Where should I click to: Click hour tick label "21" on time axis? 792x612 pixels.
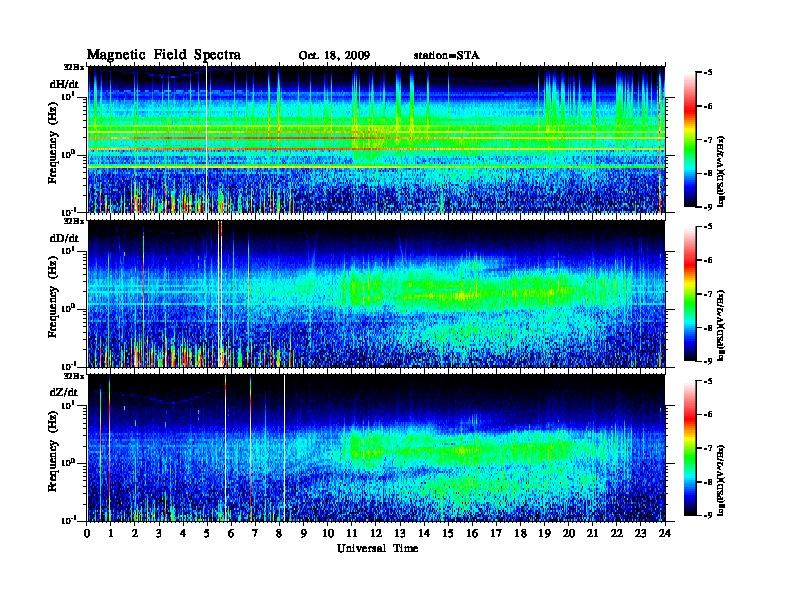coord(592,533)
